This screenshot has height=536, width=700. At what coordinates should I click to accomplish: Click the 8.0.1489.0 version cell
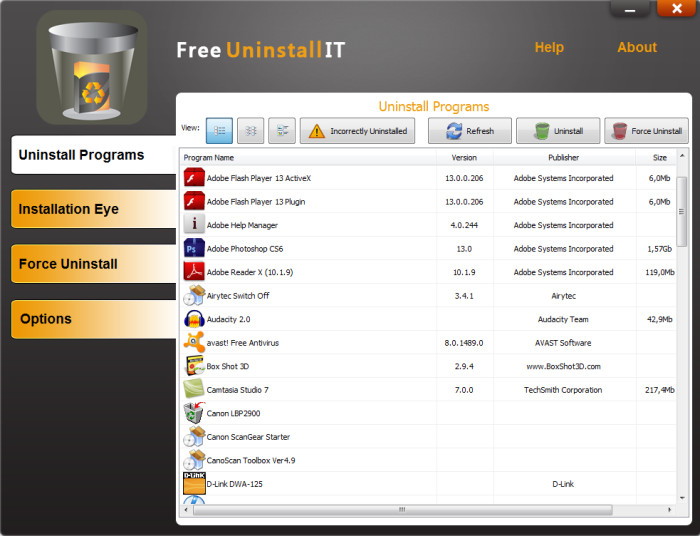click(x=464, y=343)
